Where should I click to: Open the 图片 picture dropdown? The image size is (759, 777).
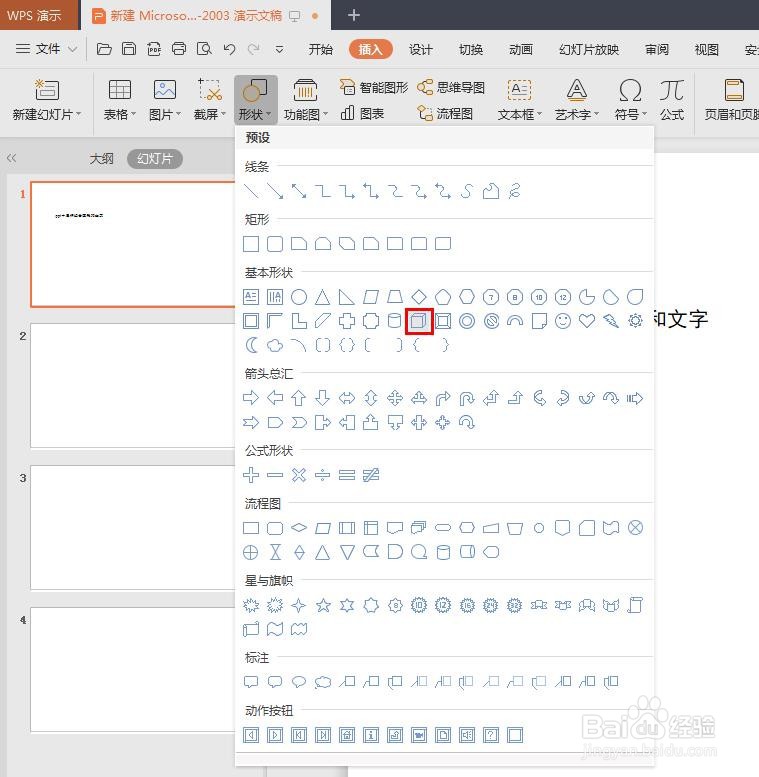coord(165,100)
